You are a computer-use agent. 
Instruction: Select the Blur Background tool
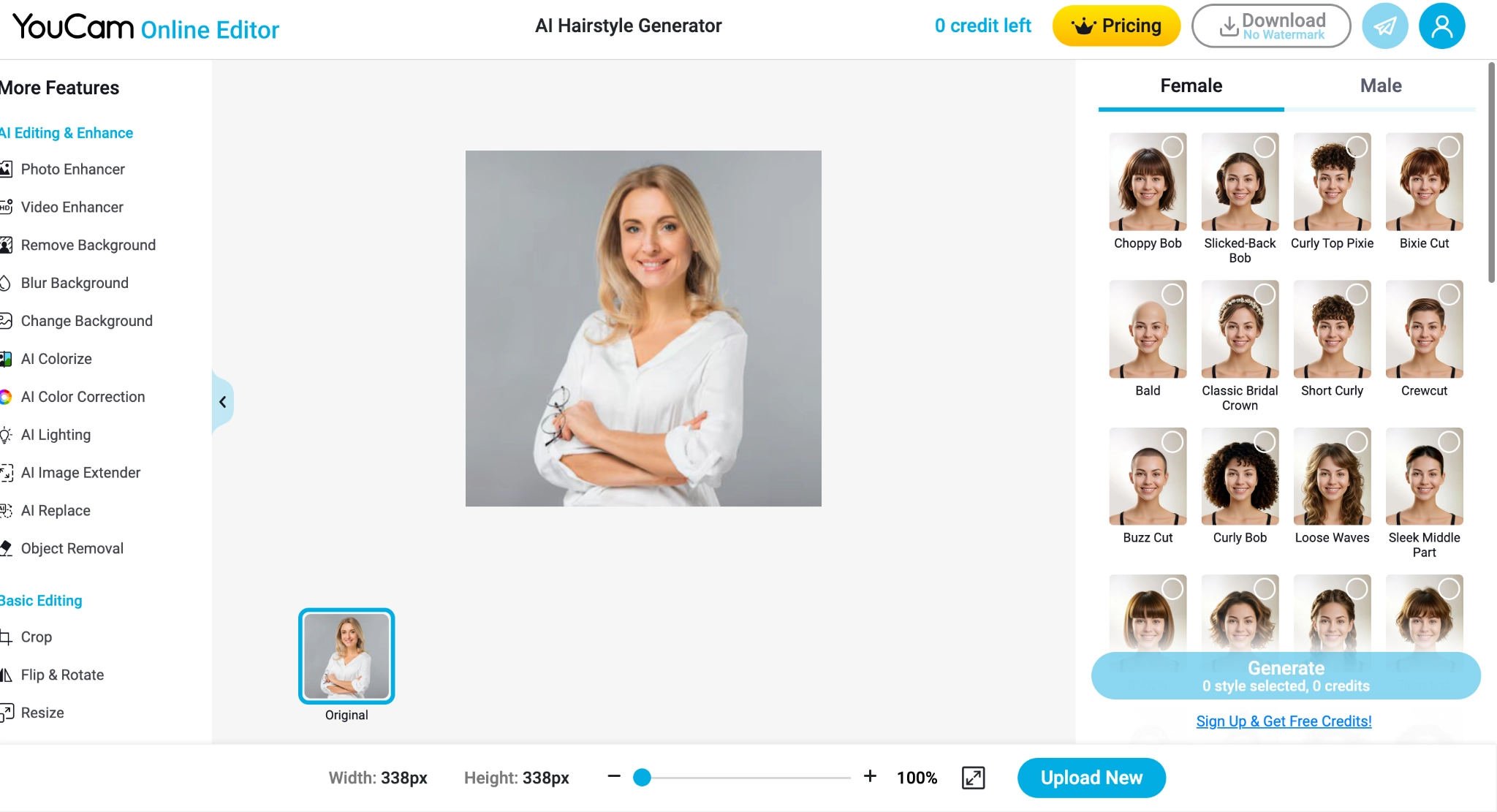click(x=74, y=283)
